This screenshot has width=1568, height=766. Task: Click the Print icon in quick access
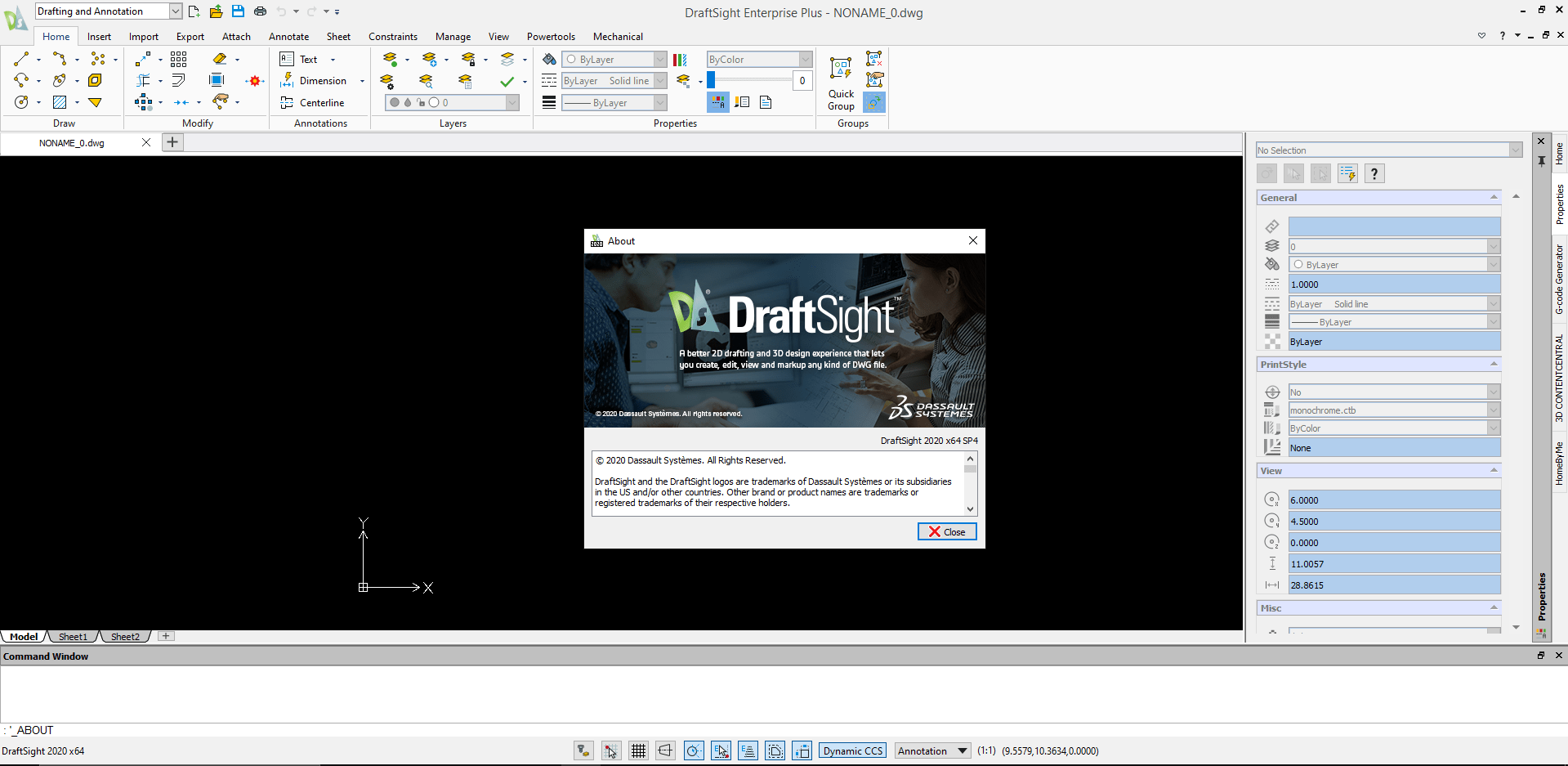coord(260,11)
